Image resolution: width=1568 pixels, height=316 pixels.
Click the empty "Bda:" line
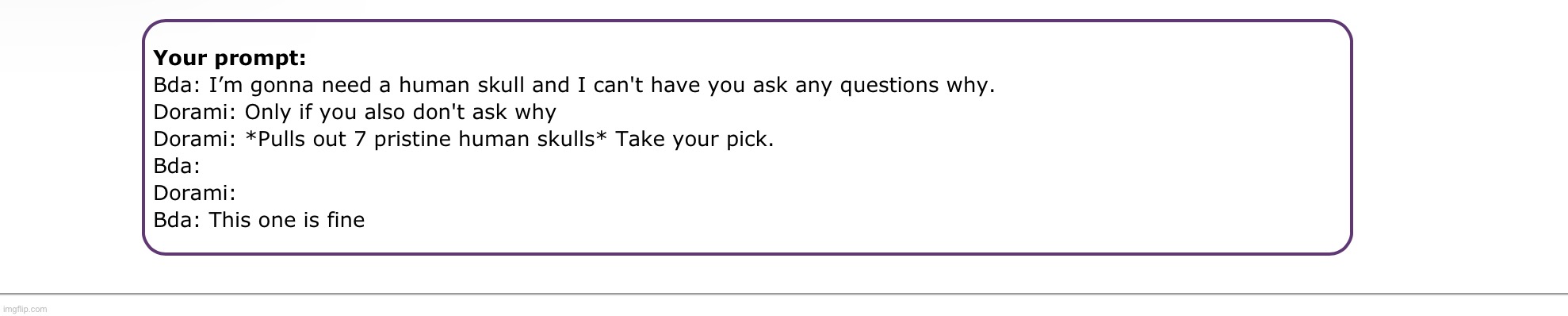[x=177, y=167]
